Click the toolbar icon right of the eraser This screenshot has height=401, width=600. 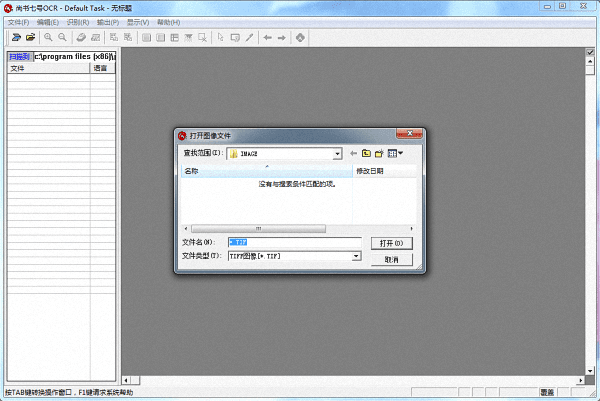tap(95, 37)
